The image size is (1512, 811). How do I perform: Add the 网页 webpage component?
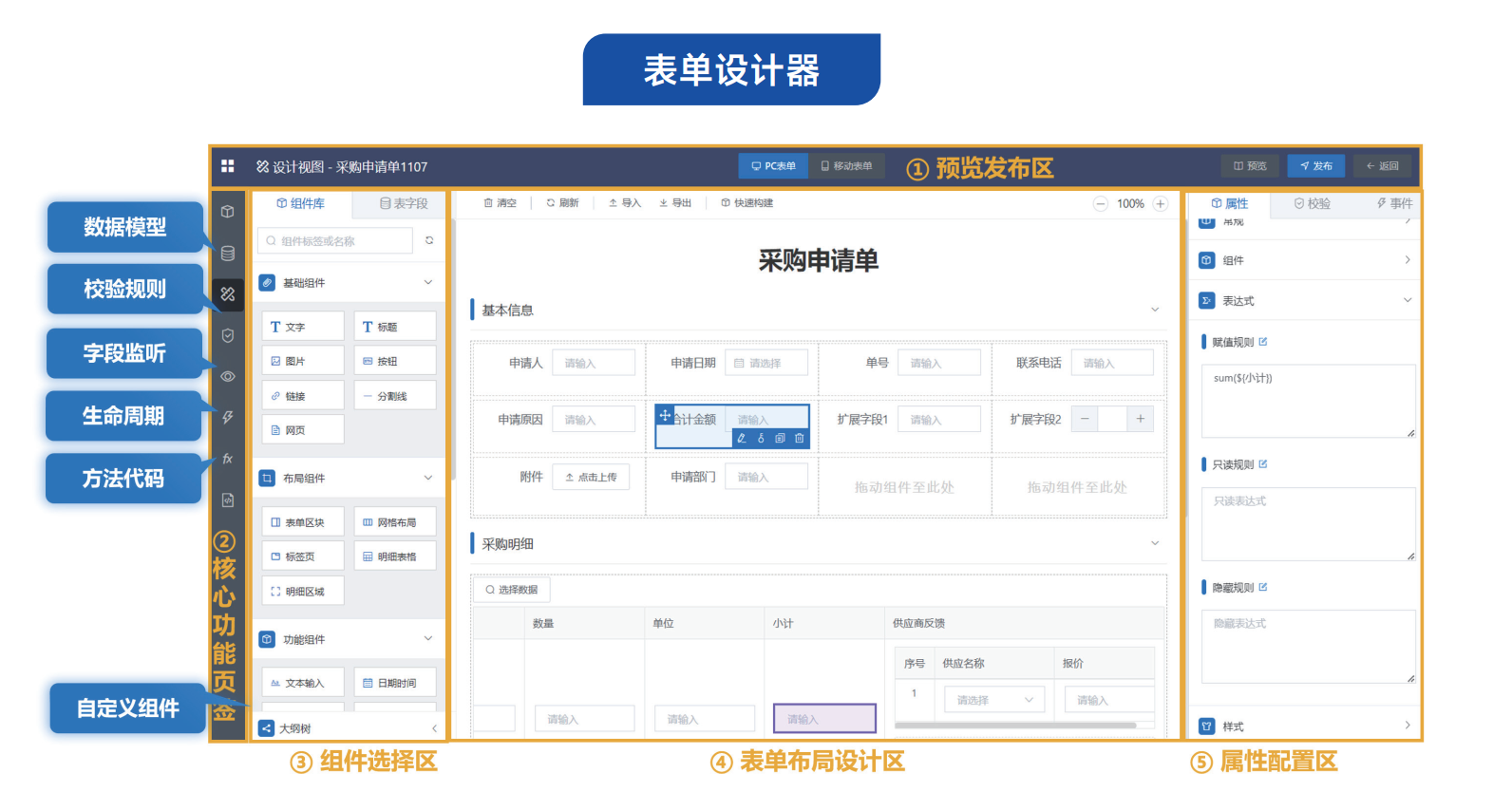(303, 430)
